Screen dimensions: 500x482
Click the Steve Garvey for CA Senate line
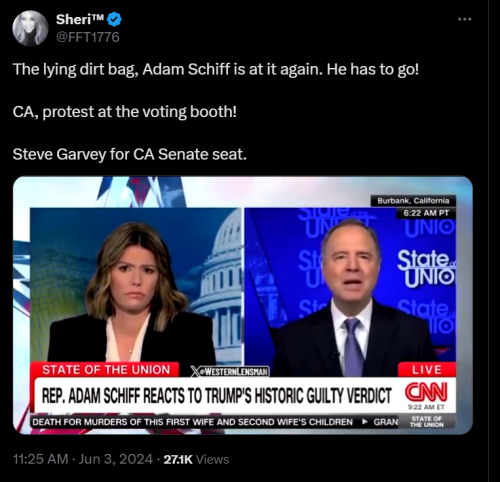(130, 154)
